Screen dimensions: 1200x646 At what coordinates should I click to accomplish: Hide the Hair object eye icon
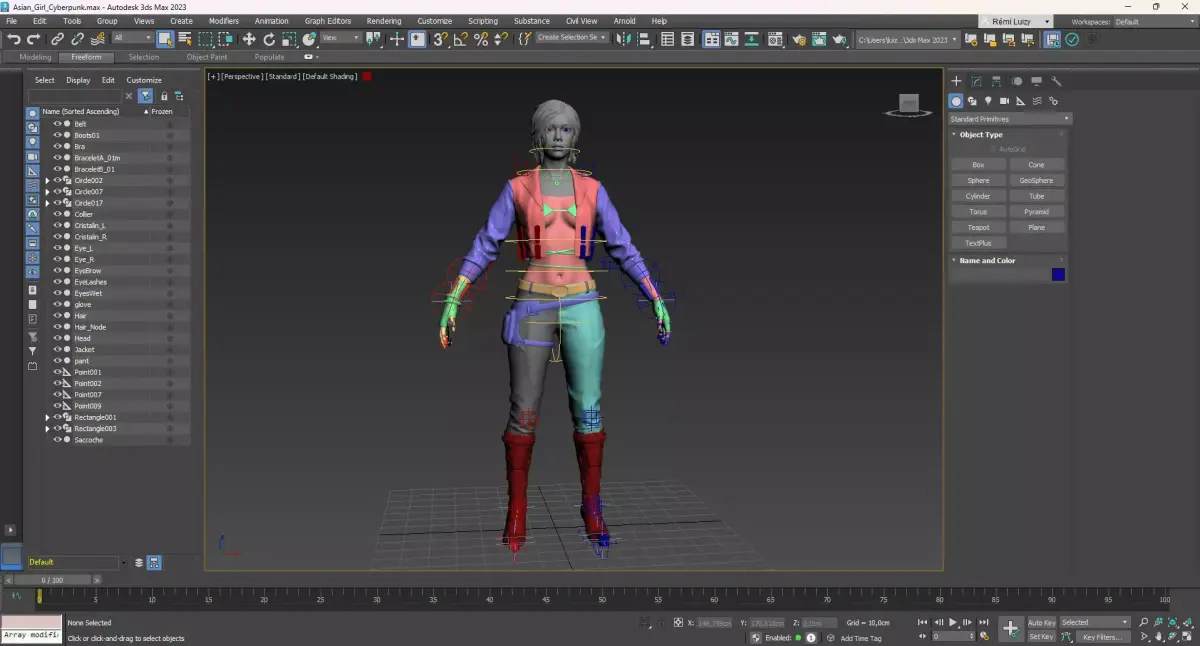click(x=57, y=316)
